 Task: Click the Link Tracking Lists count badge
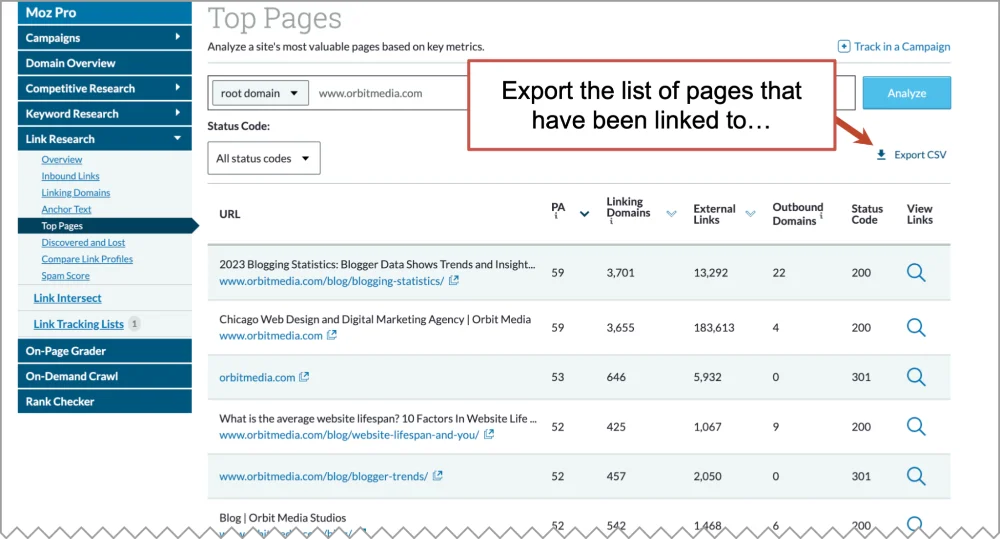134,323
